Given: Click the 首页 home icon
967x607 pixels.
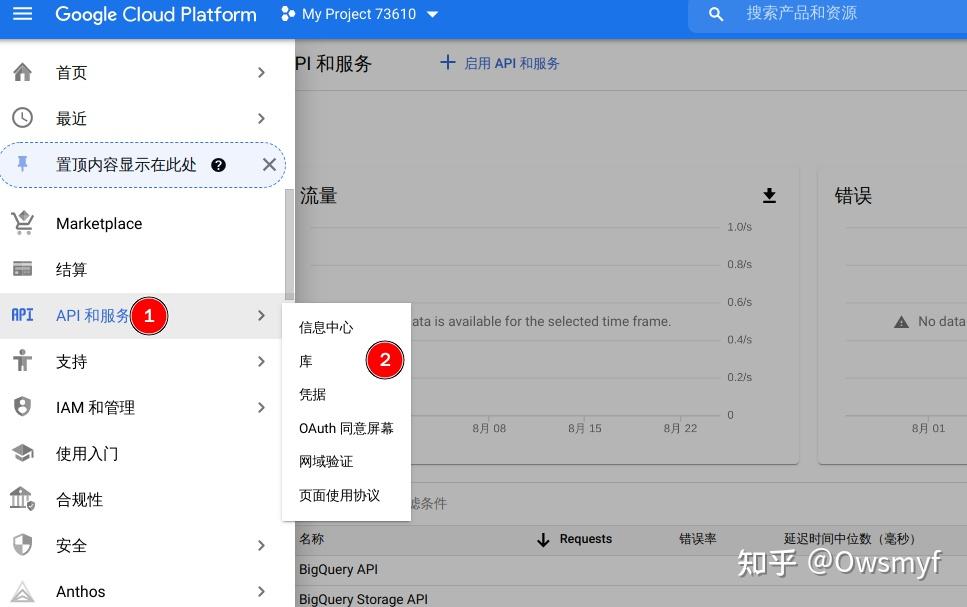Looking at the screenshot, I should click(x=22, y=72).
